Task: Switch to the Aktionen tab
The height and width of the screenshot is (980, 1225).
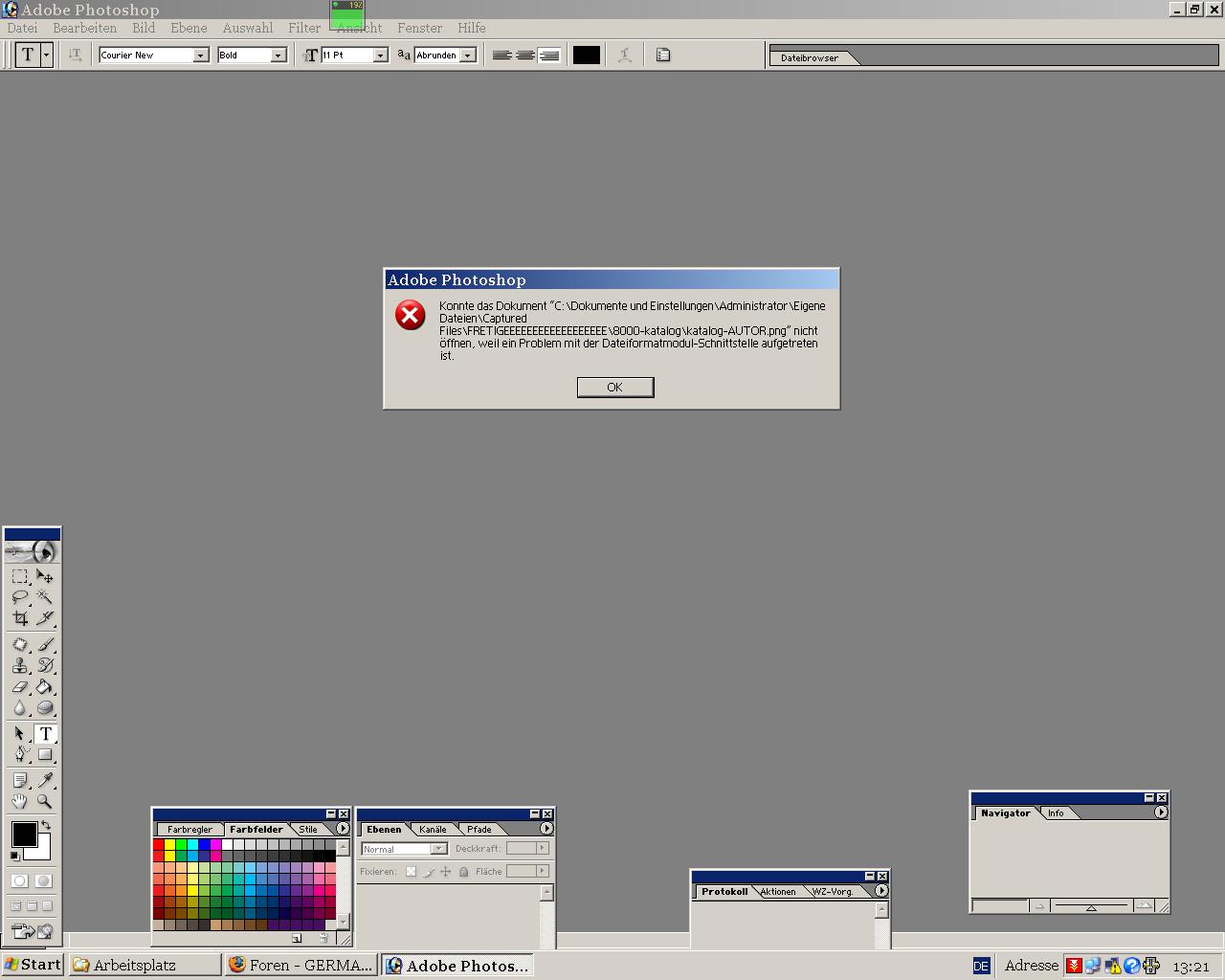Action: pyautogui.click(x=778, y=892)
